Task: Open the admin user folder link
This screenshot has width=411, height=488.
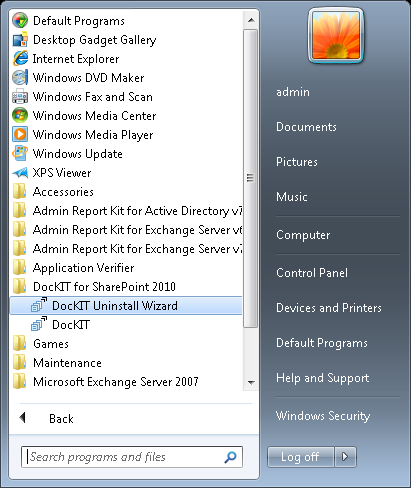Action: (x=293, y=92)
